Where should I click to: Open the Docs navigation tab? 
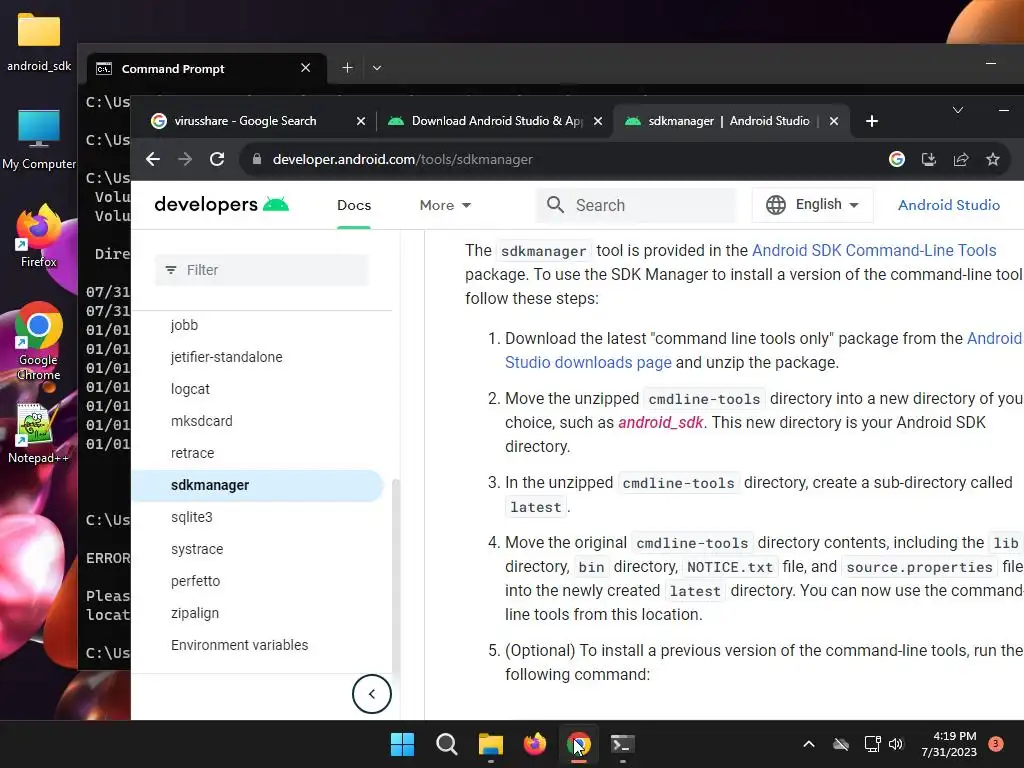click(354, 205)
